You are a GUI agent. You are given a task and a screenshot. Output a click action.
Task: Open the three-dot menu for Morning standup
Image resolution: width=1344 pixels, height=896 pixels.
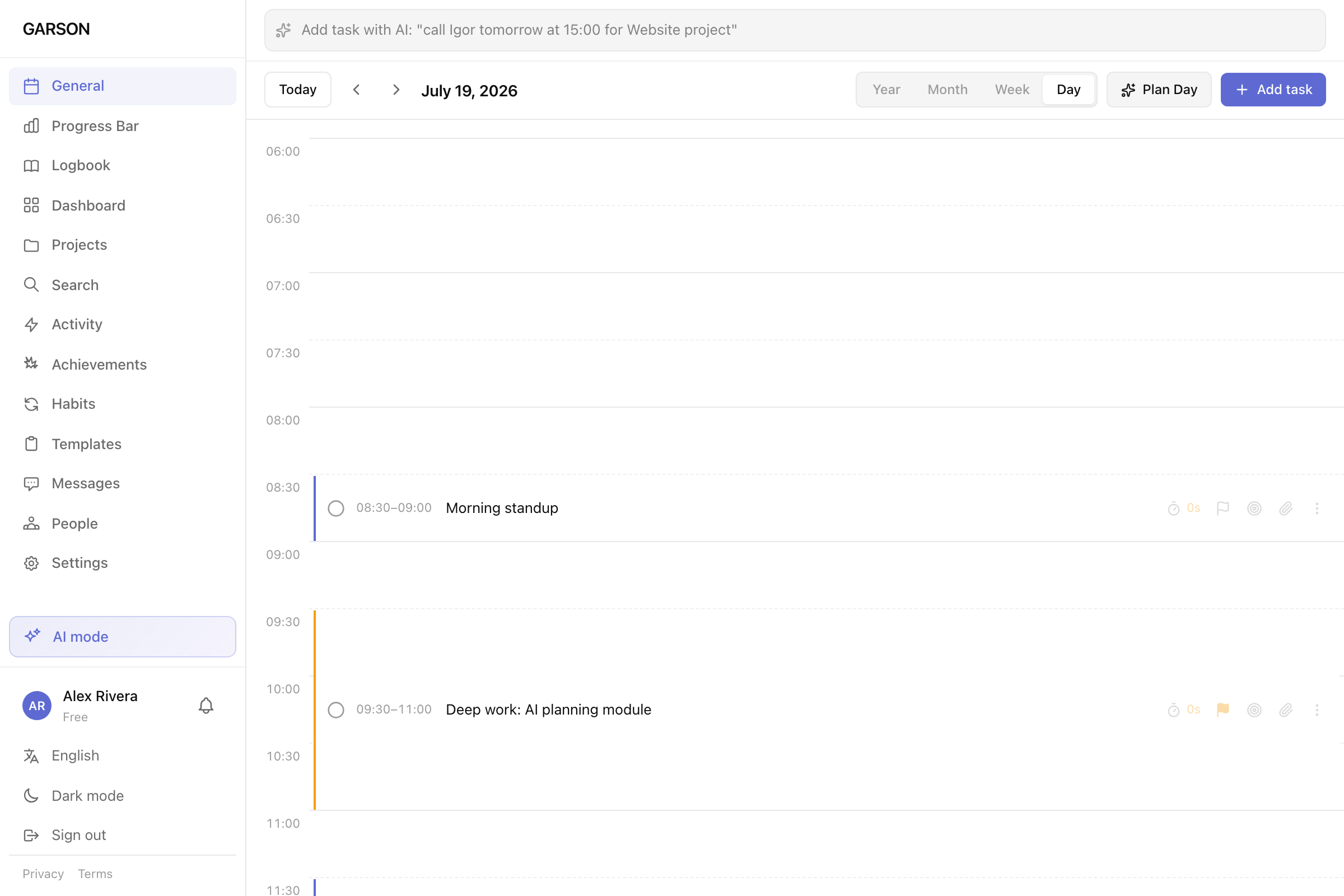(1317, 508)
